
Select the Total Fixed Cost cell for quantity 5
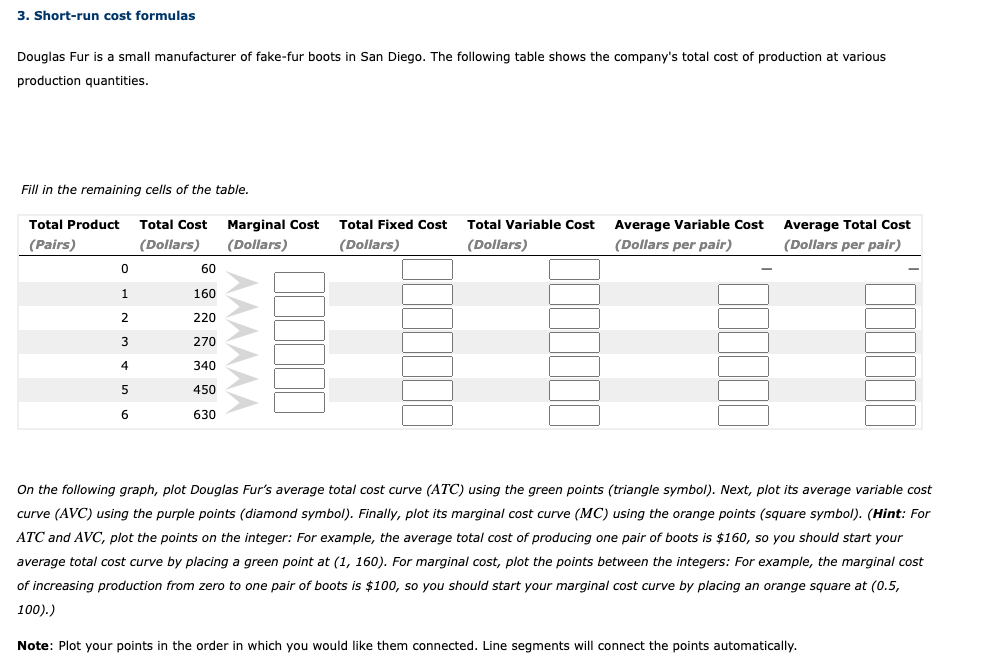[427, 390]
